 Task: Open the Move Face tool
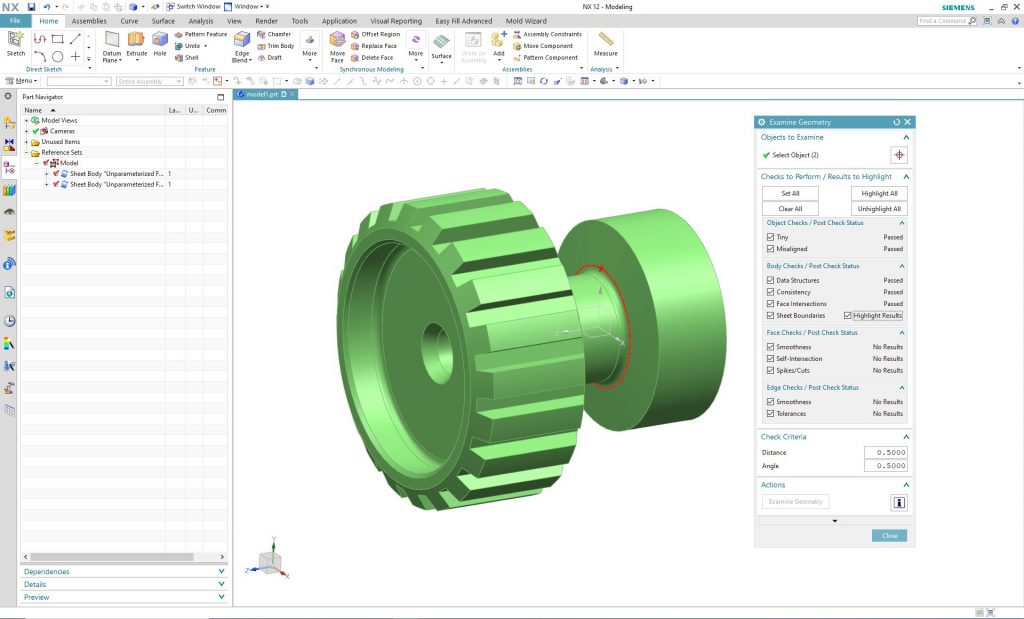(338, 40)
